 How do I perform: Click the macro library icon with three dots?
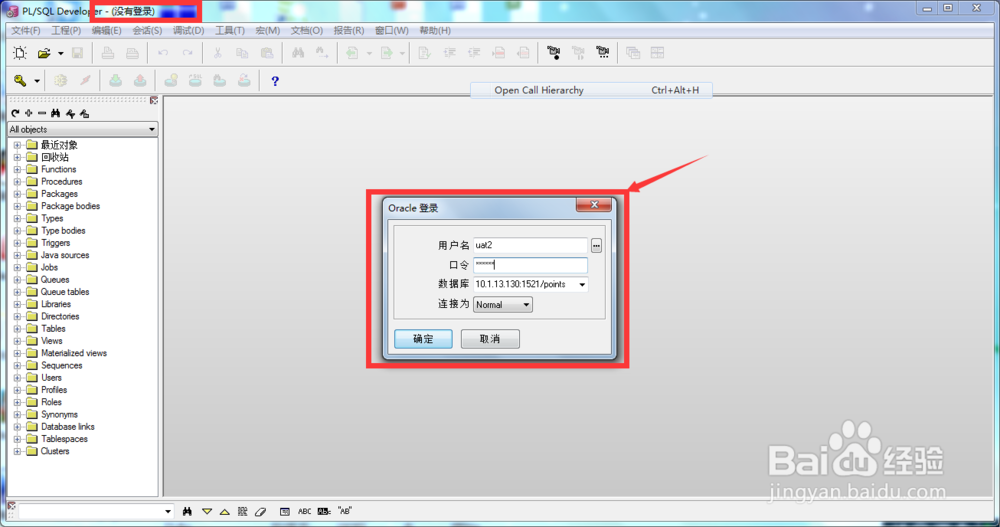coord(603,53)
